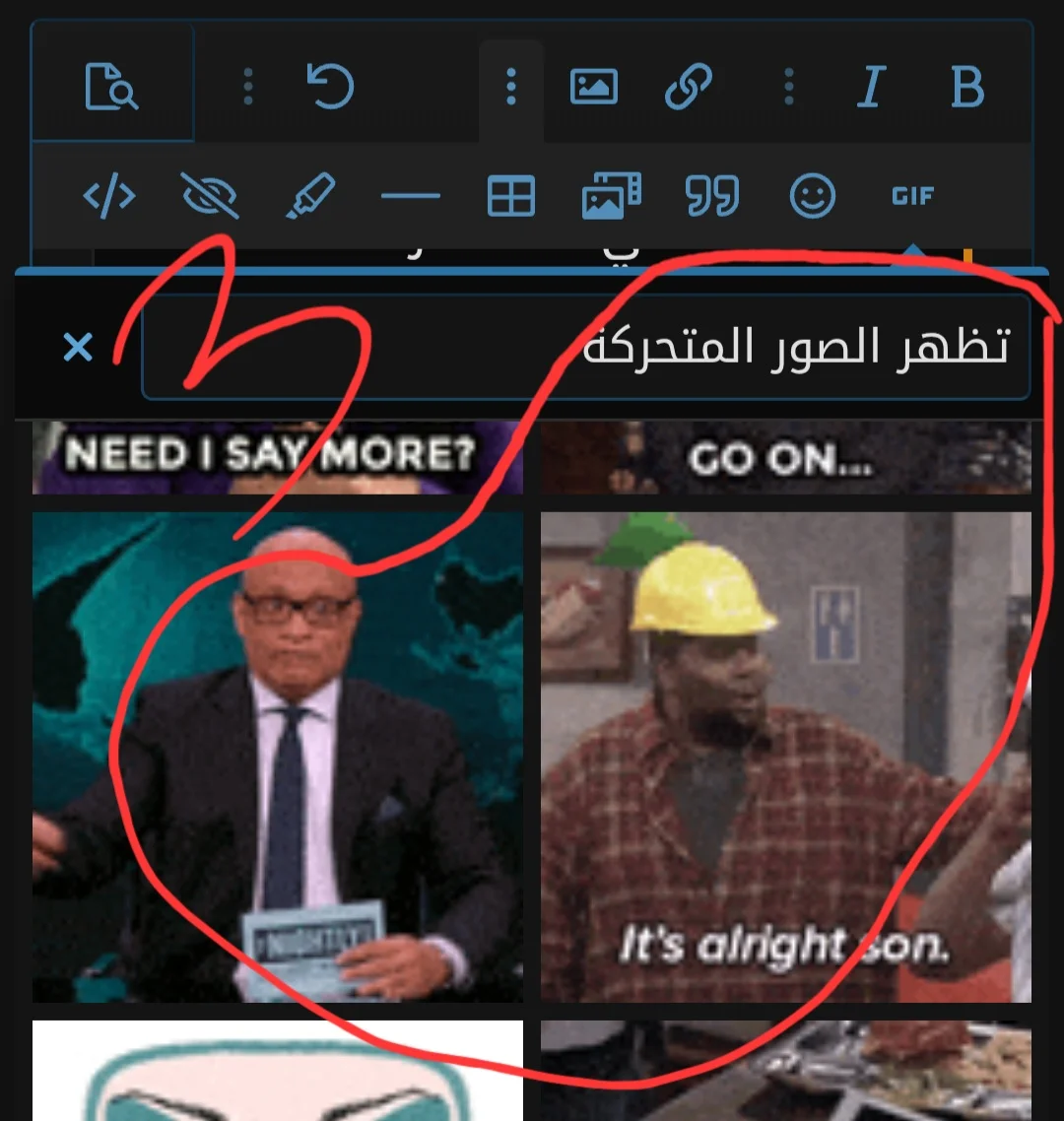This screenshot has width=1064, height=1121.
Task: Toggle italic text formatting
Action: pos(872,87)
